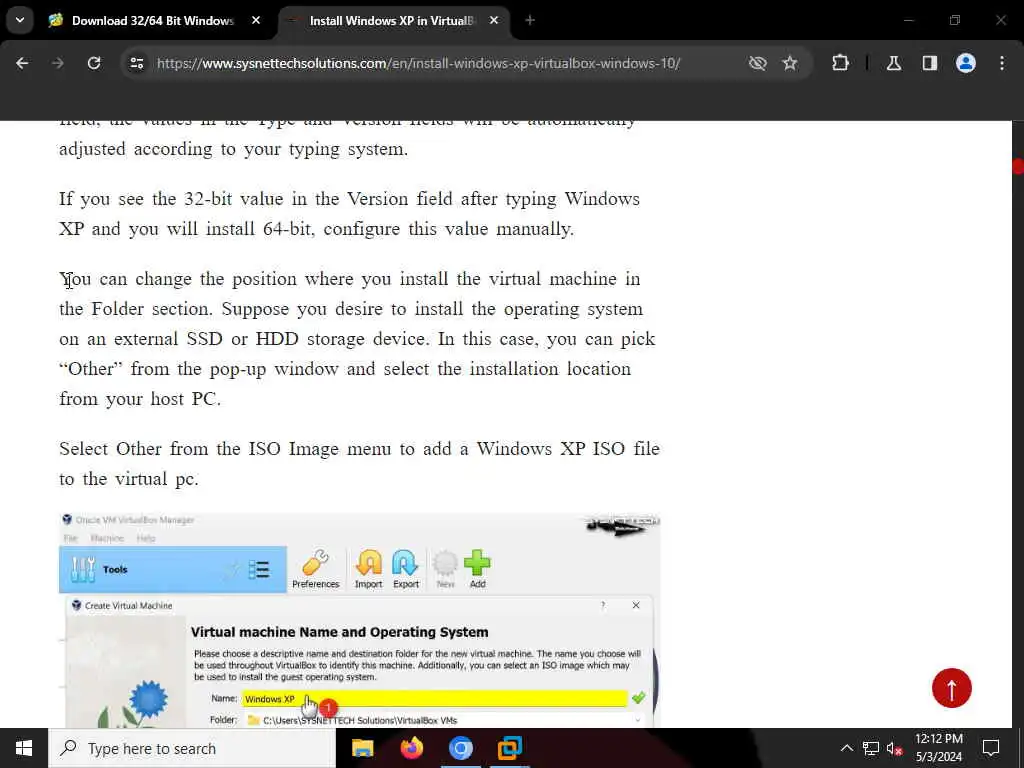
Task: Open the Windows Start menu
Action: click(24, 748)
